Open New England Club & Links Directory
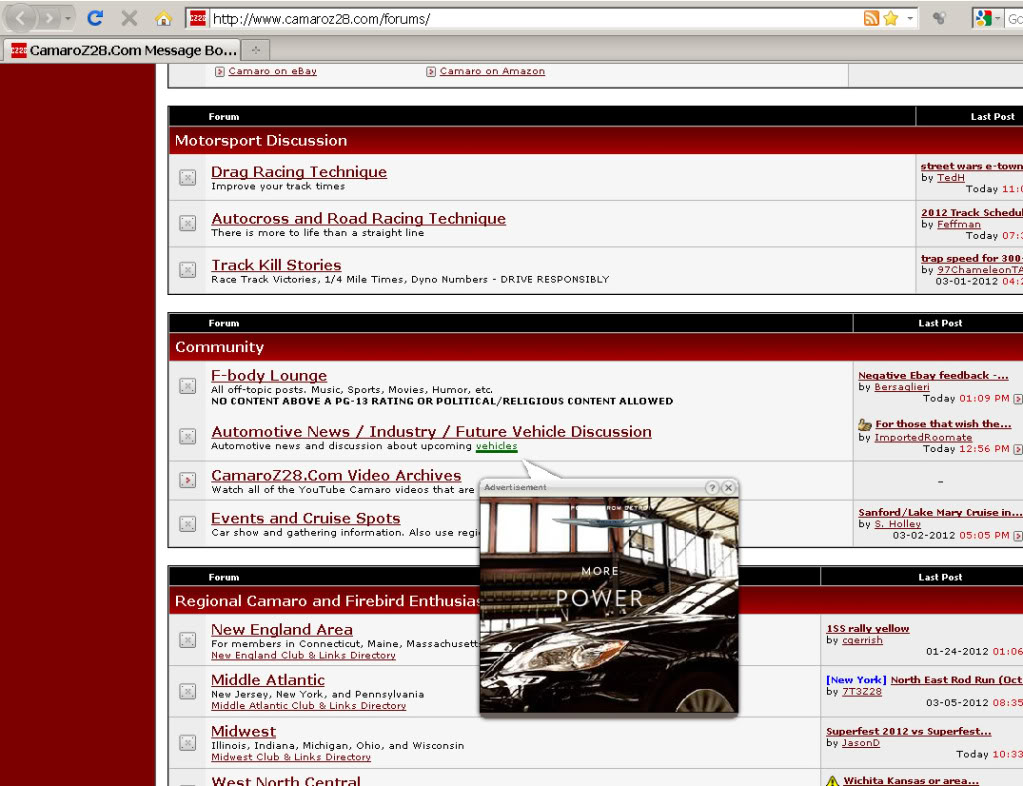This screenshot has width=1023, height=786. [303, 656]
